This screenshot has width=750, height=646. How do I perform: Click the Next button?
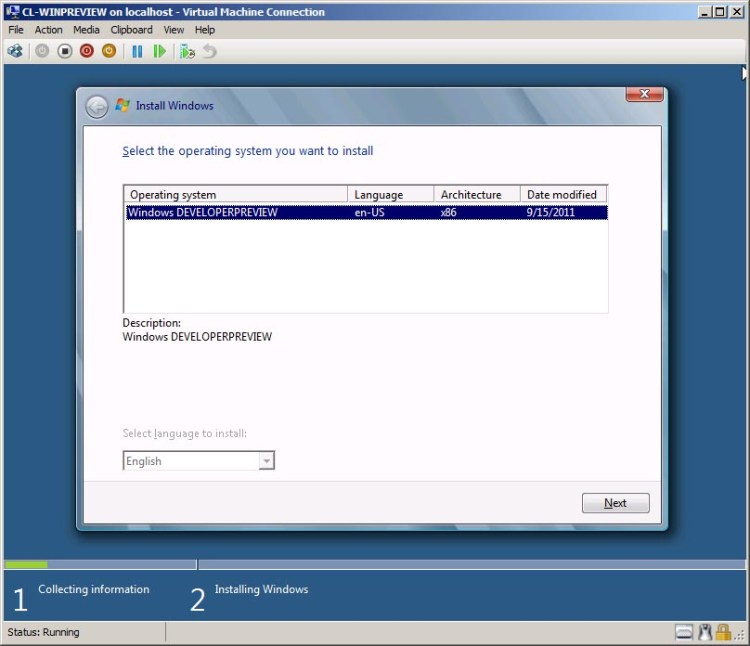pyautogui.click(x=615, y=503)
